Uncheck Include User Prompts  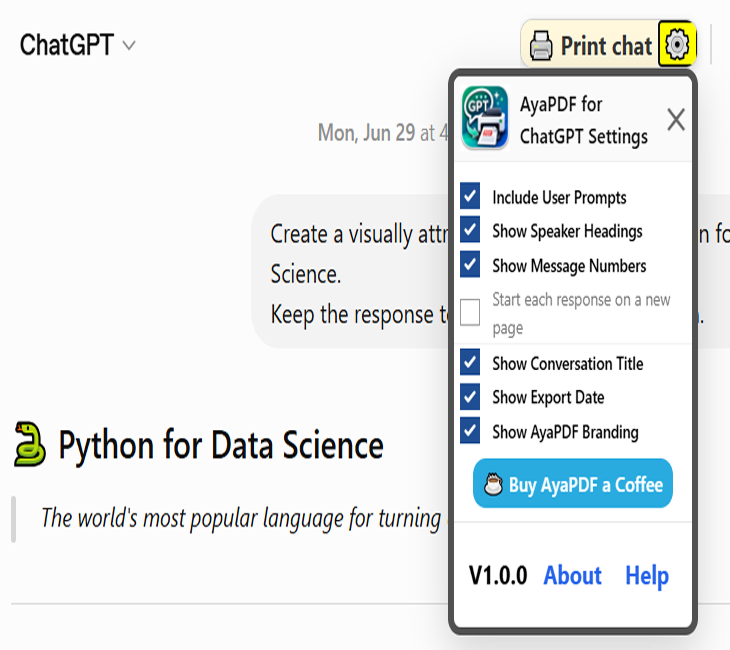click(x=470, y=196)
